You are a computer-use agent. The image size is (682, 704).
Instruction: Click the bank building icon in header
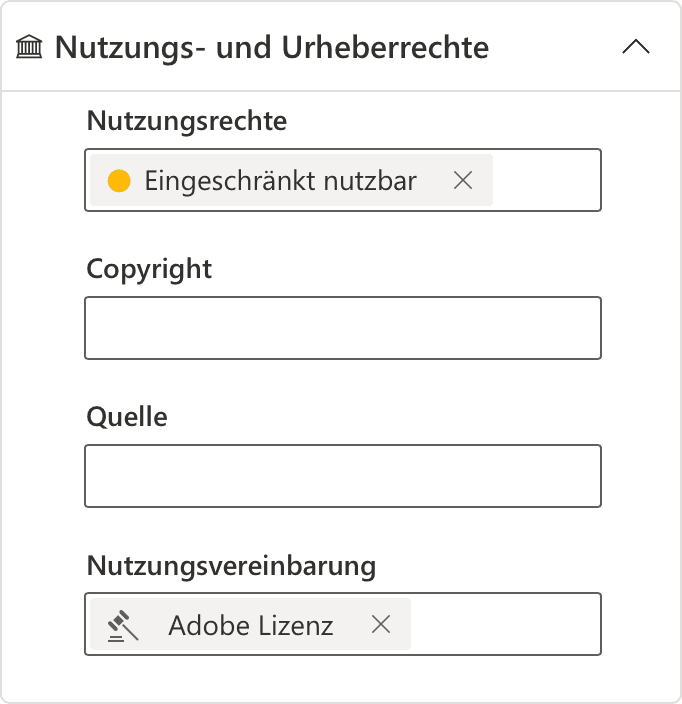(31, 48)
